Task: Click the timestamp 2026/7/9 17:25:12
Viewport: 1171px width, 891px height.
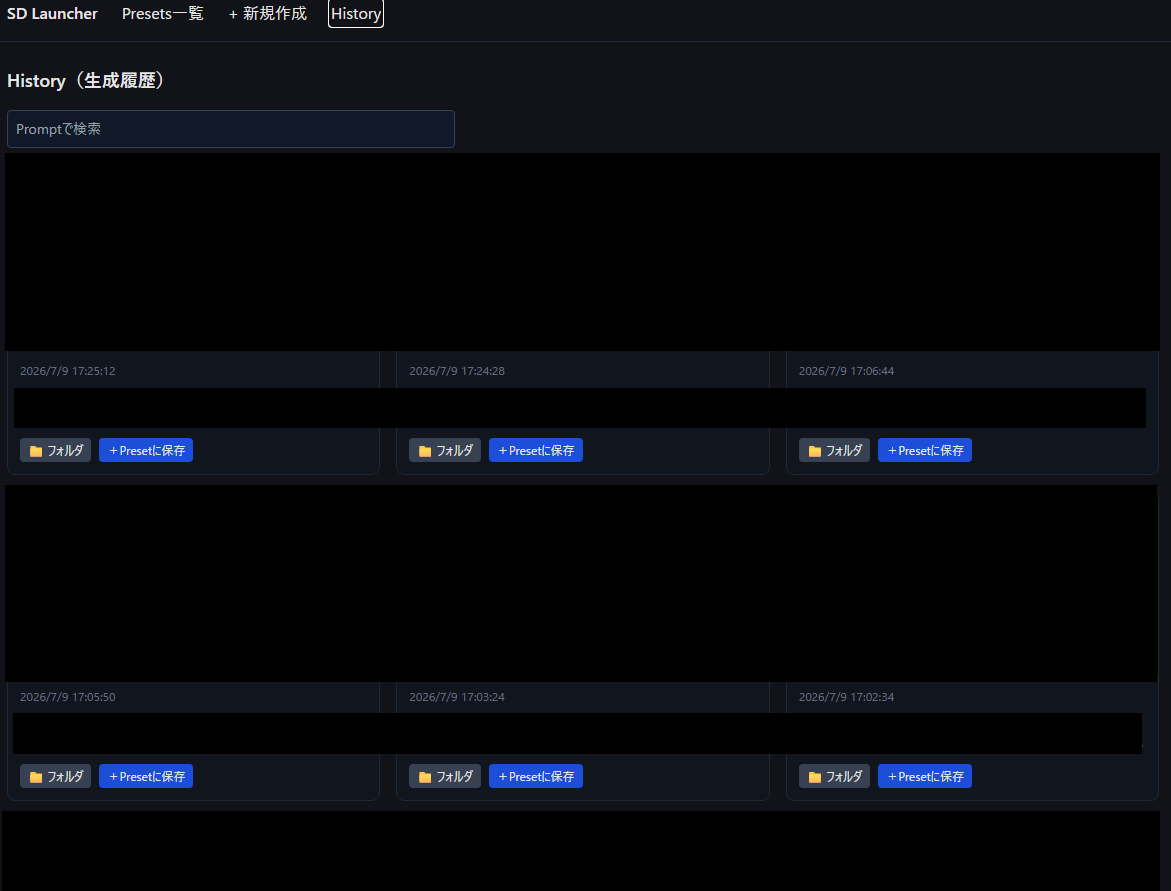Action: [x=67, y=371]
